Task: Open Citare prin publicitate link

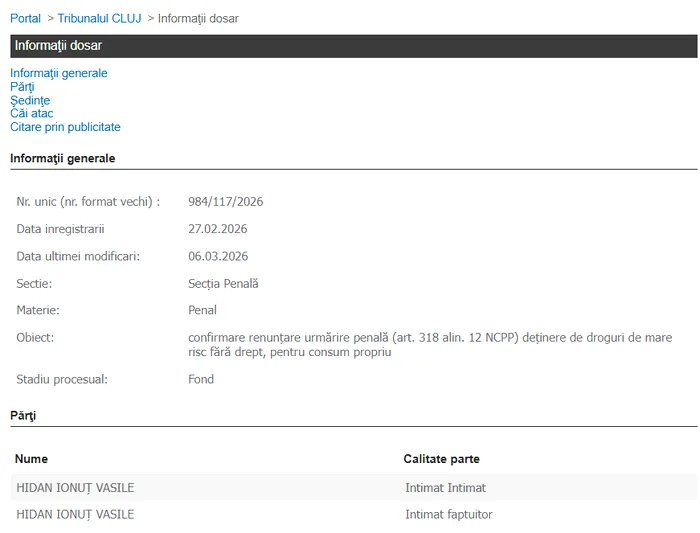Action: [65, 127]
